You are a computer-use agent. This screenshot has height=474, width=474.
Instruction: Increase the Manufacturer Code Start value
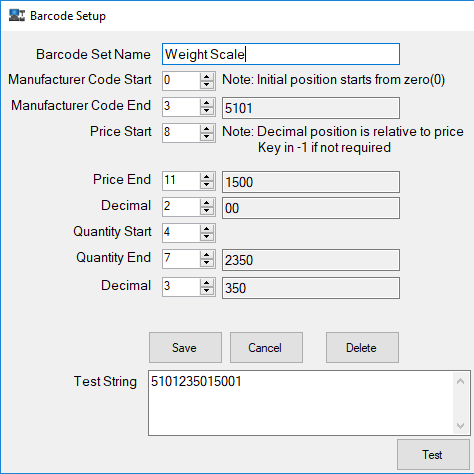point(207,77)
